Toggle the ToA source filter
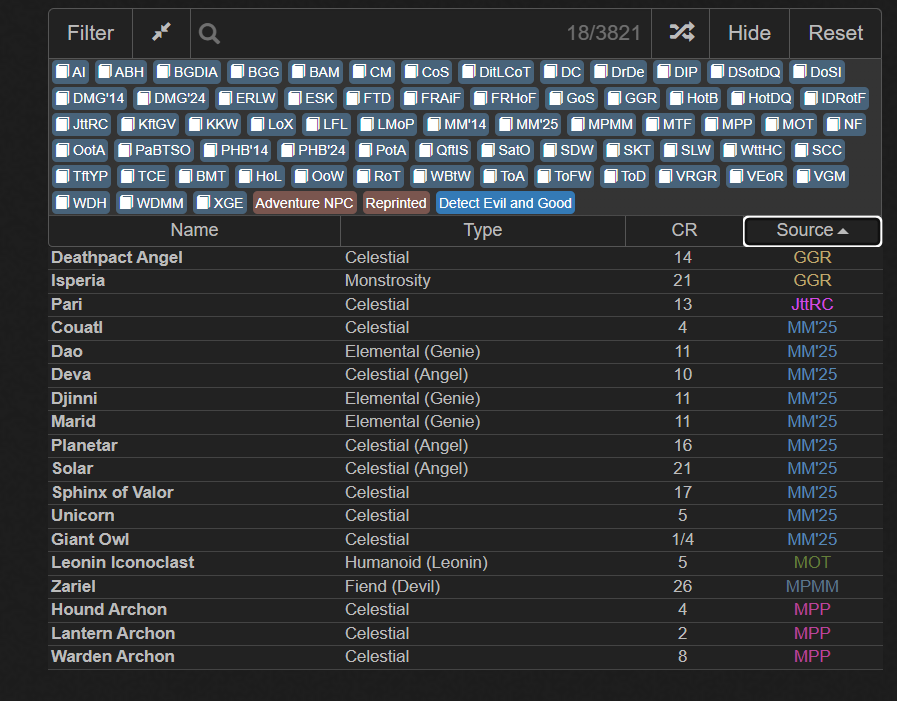The height and width of the screenshot is (701, 897). pyautogui.click(x=504, y=176)
